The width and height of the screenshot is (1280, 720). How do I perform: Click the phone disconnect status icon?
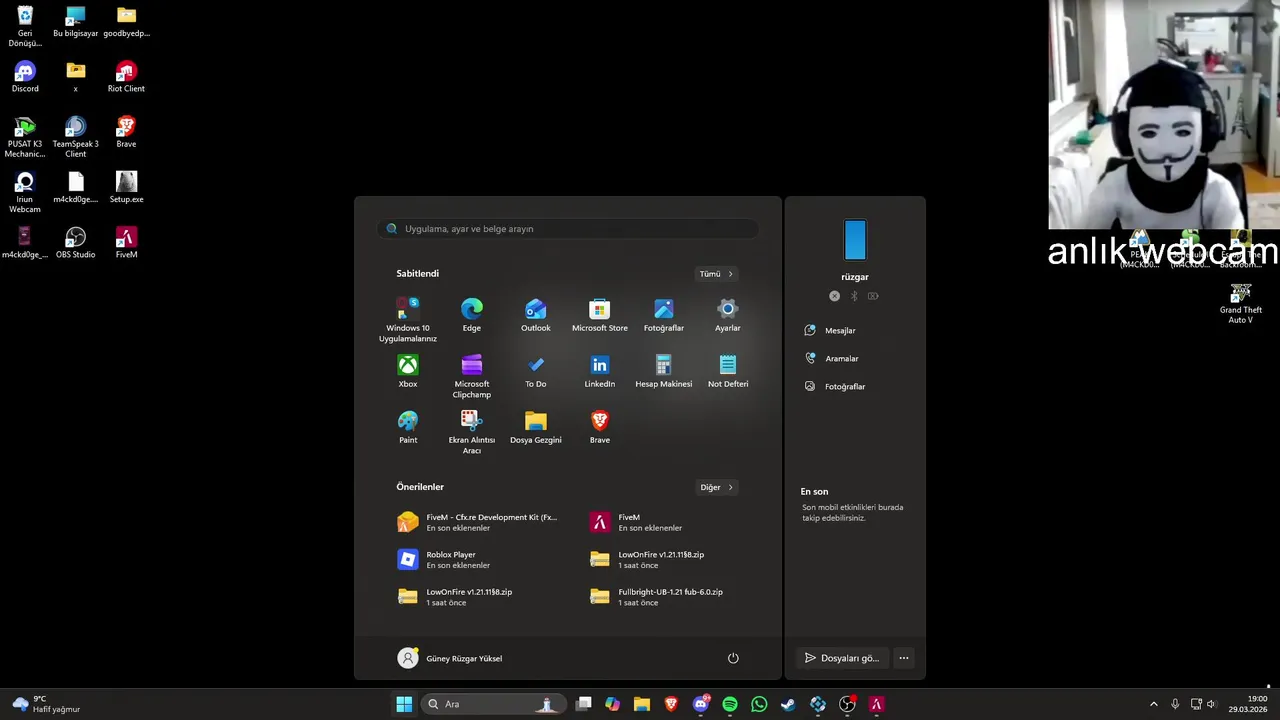(x=834, y=296)
